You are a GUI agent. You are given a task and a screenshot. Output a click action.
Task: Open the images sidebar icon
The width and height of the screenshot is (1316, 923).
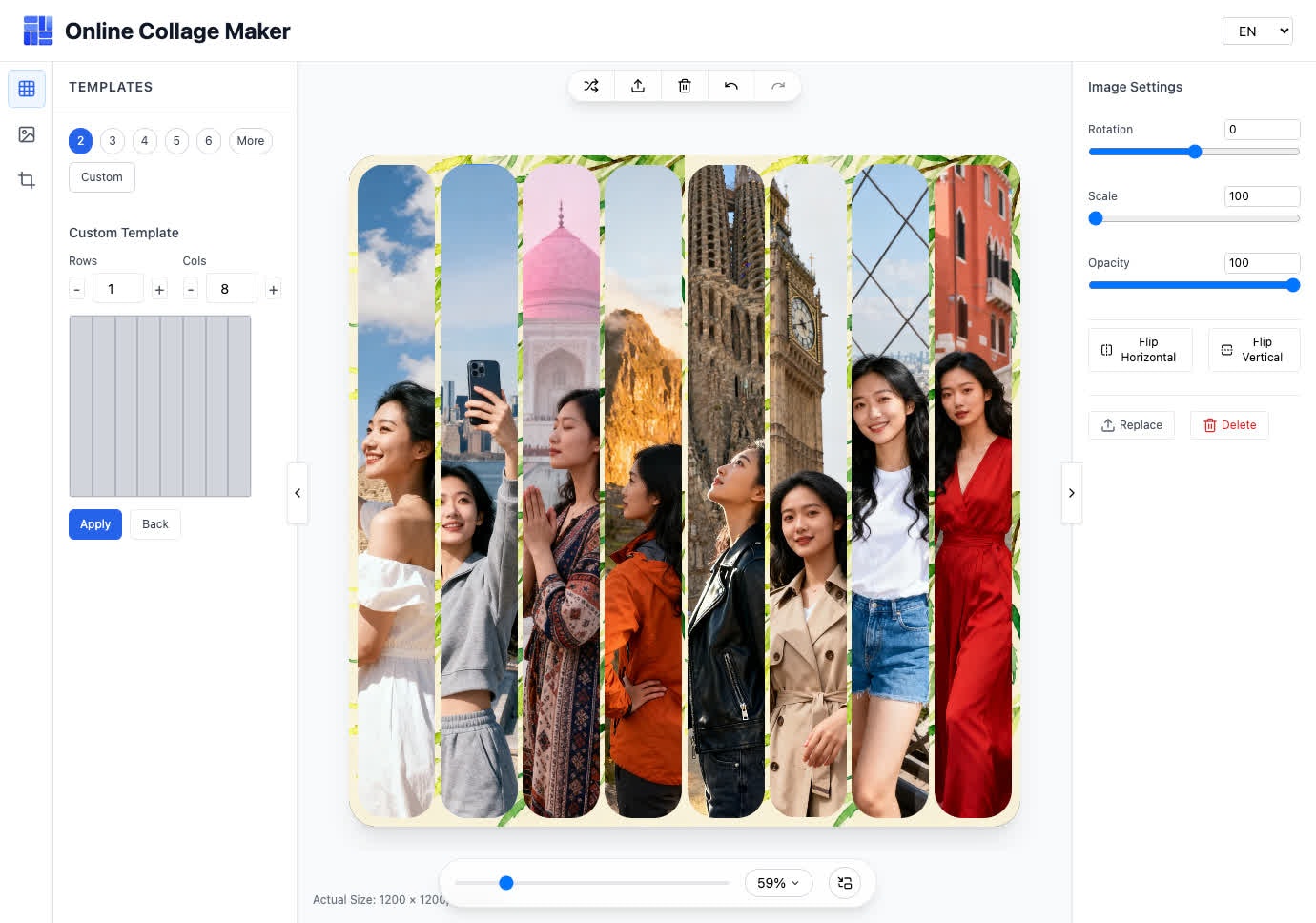(x=27, y=134)
